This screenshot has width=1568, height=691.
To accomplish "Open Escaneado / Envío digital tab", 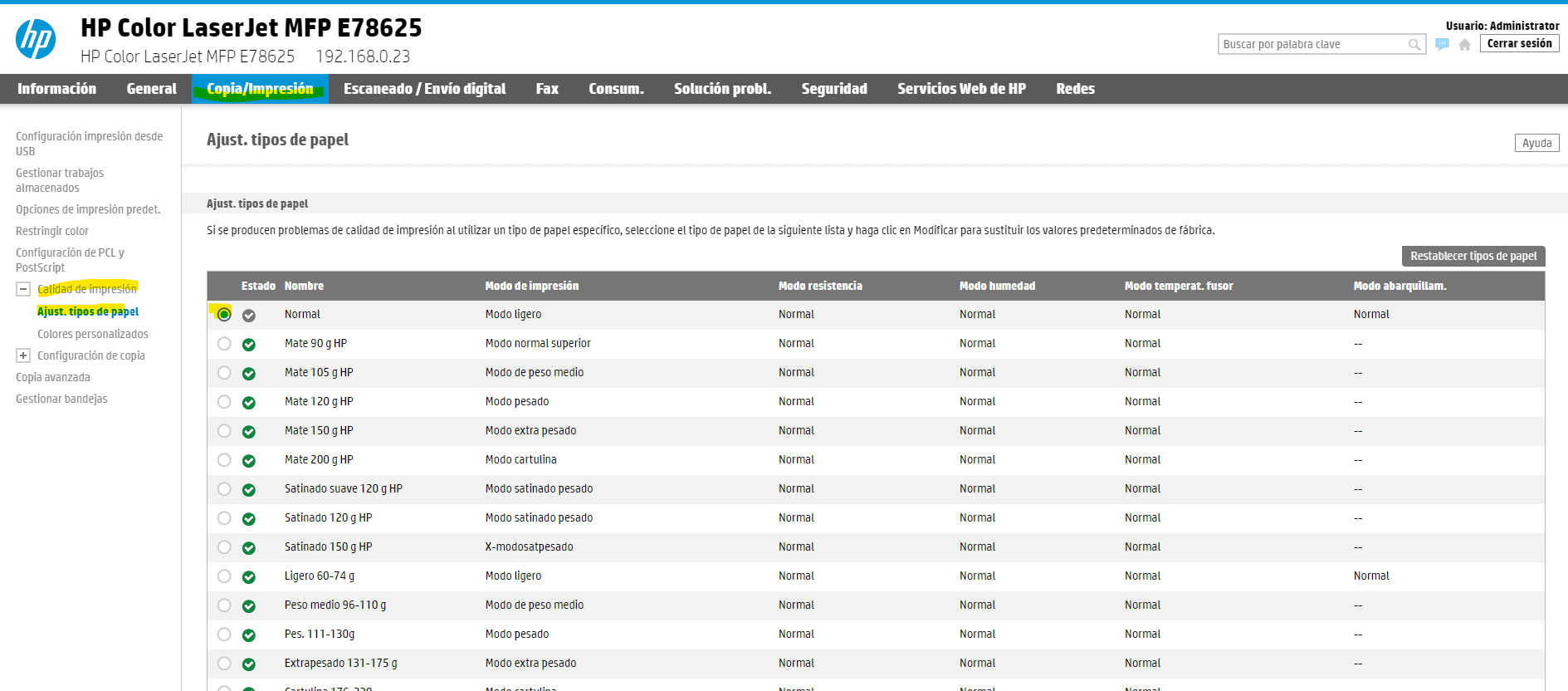I will pyautogui.click(x=424, y=89).
